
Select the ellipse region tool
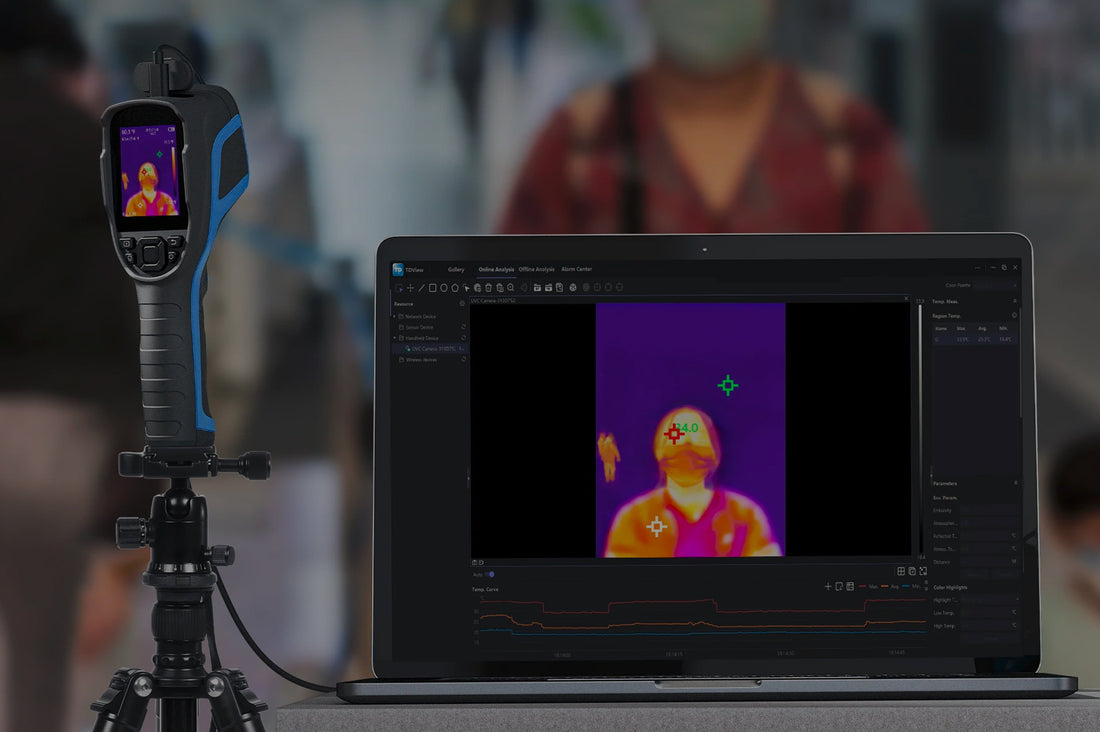pyautogui.click(x=443, y=288)
